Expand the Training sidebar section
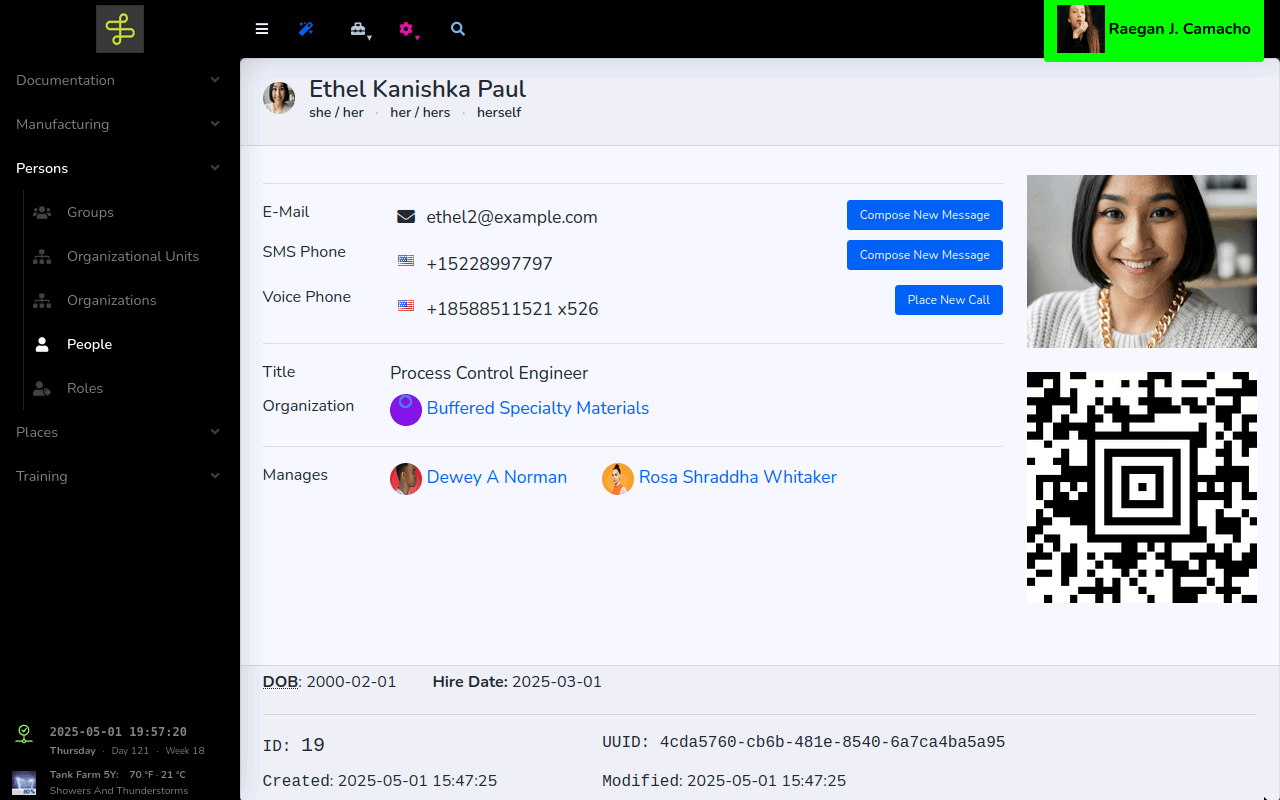 coord(119,476)
